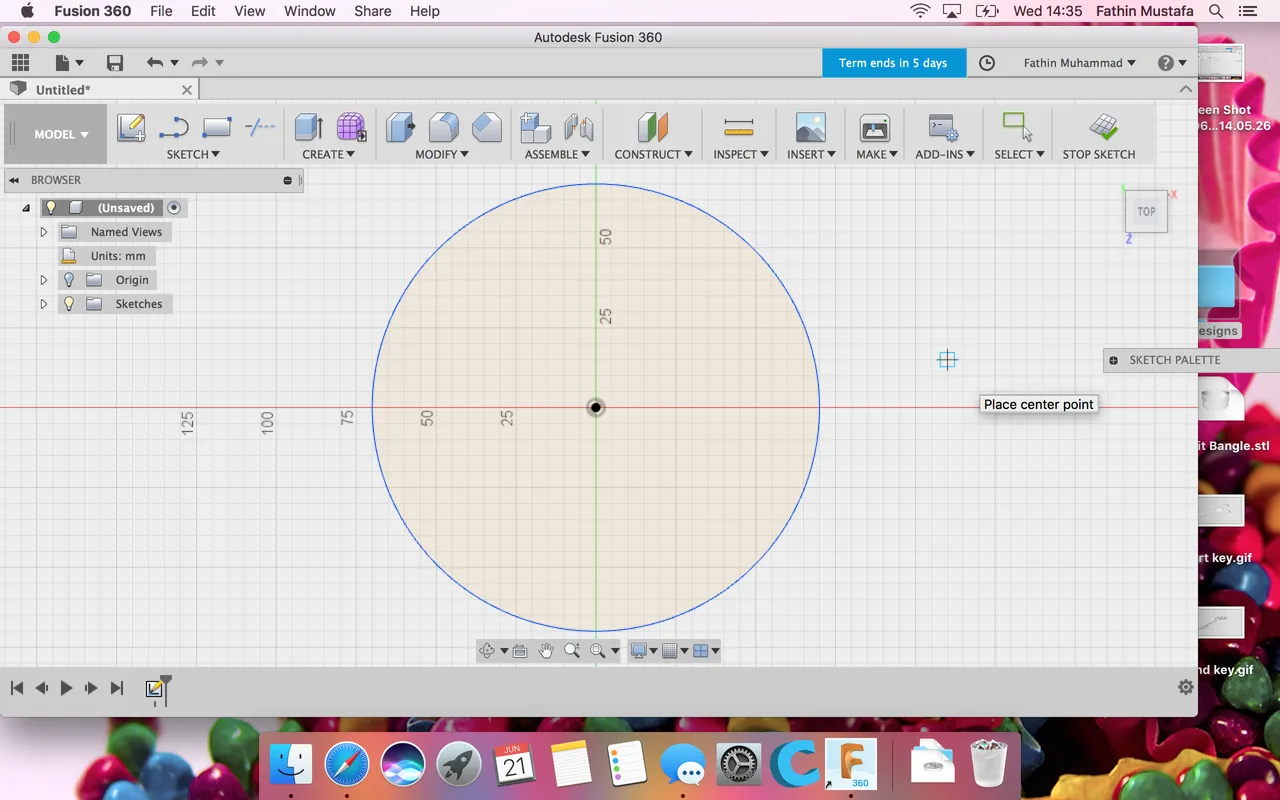Open the CREATE dropdown menu
1280x800 pixels.
click(x=329, y=154)
